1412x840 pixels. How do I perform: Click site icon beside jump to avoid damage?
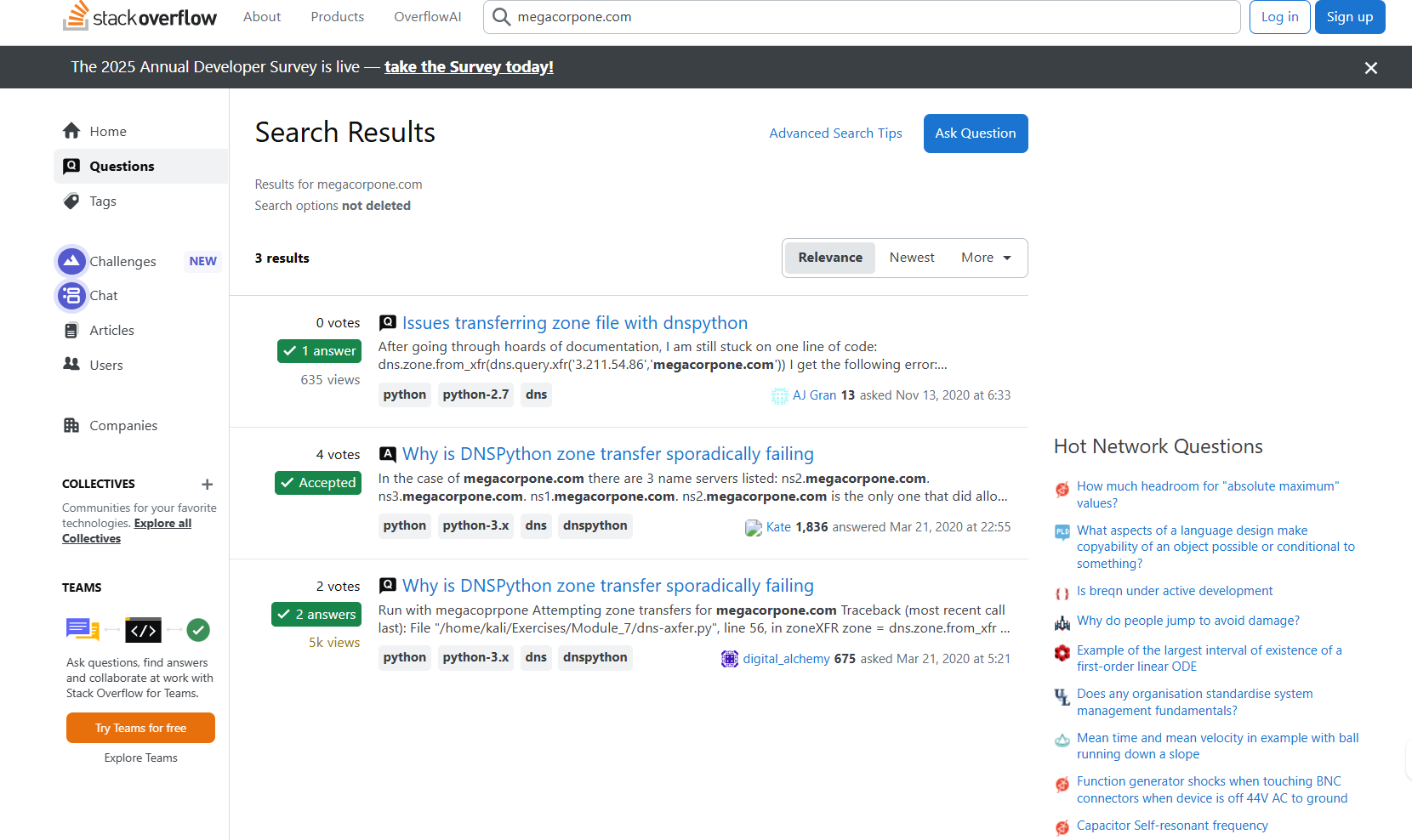[1062, 623]
